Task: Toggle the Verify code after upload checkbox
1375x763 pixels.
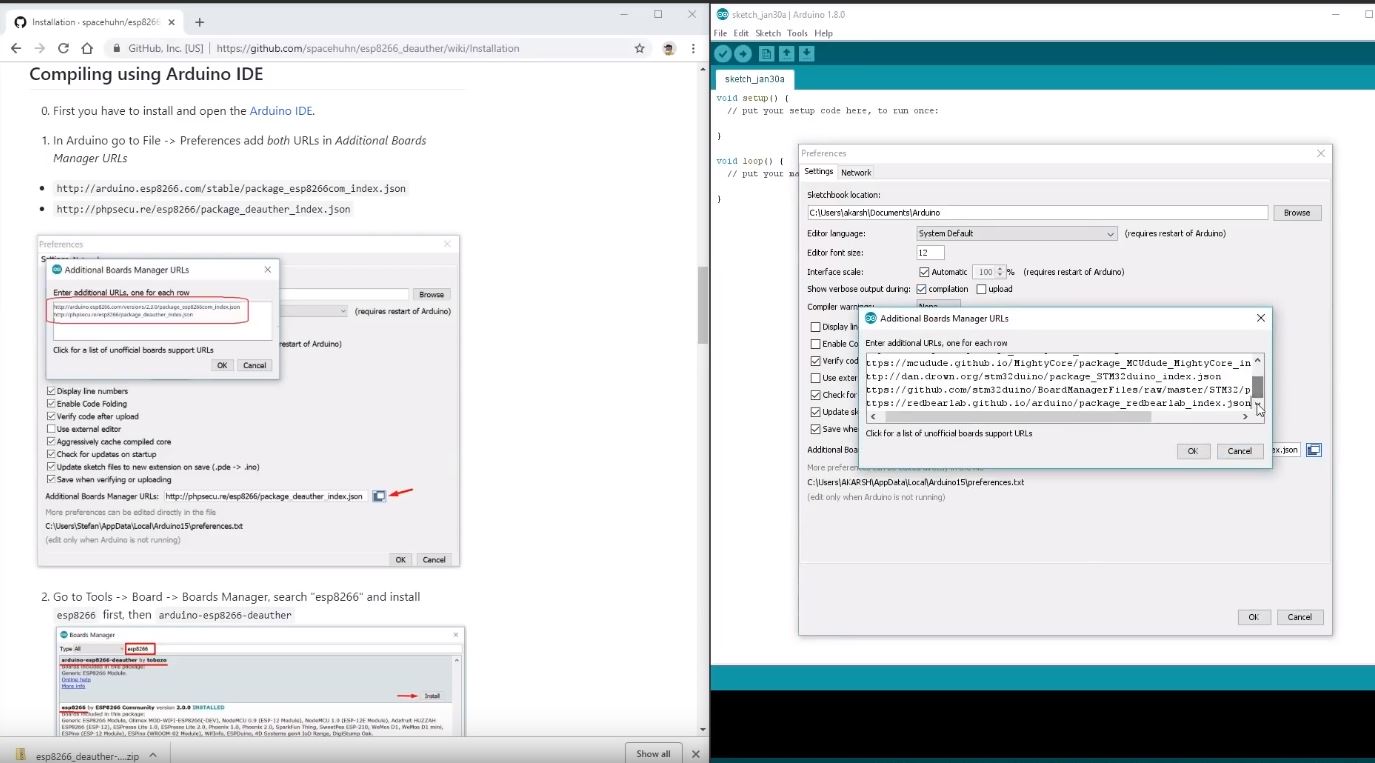Action: tap(816, 361)
